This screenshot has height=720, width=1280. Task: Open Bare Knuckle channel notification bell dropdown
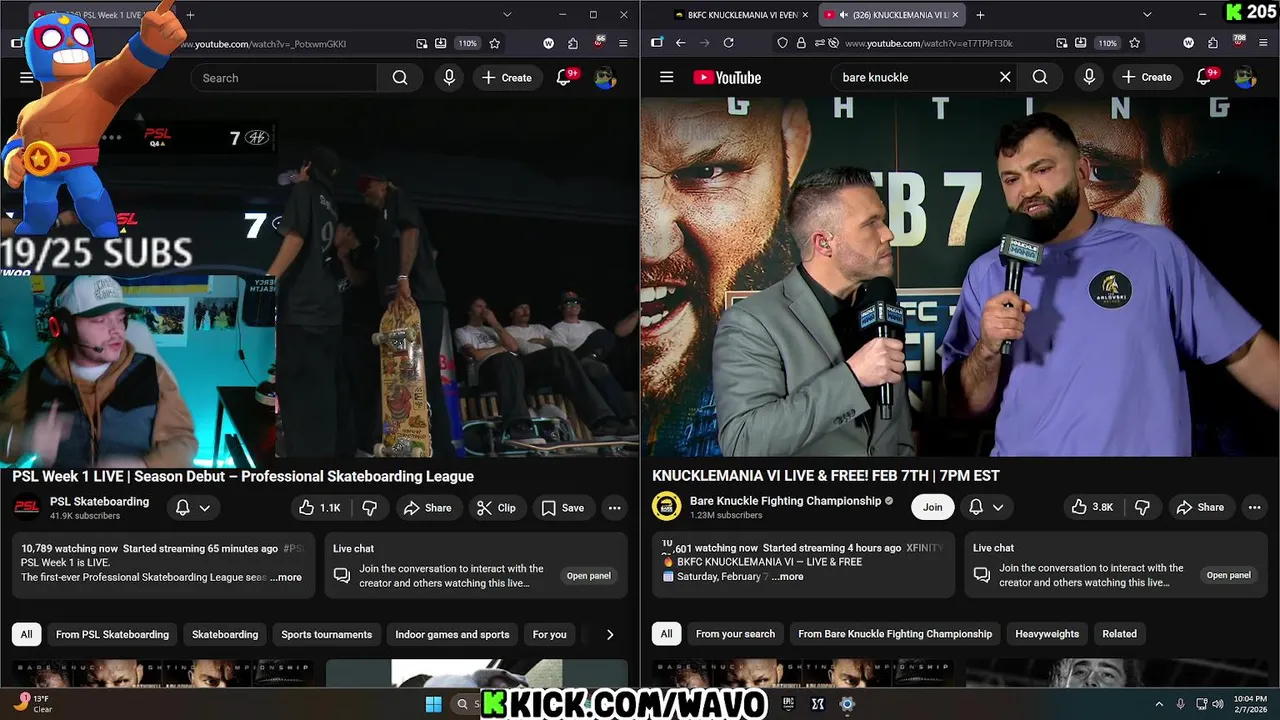click(x=986, y=507)
